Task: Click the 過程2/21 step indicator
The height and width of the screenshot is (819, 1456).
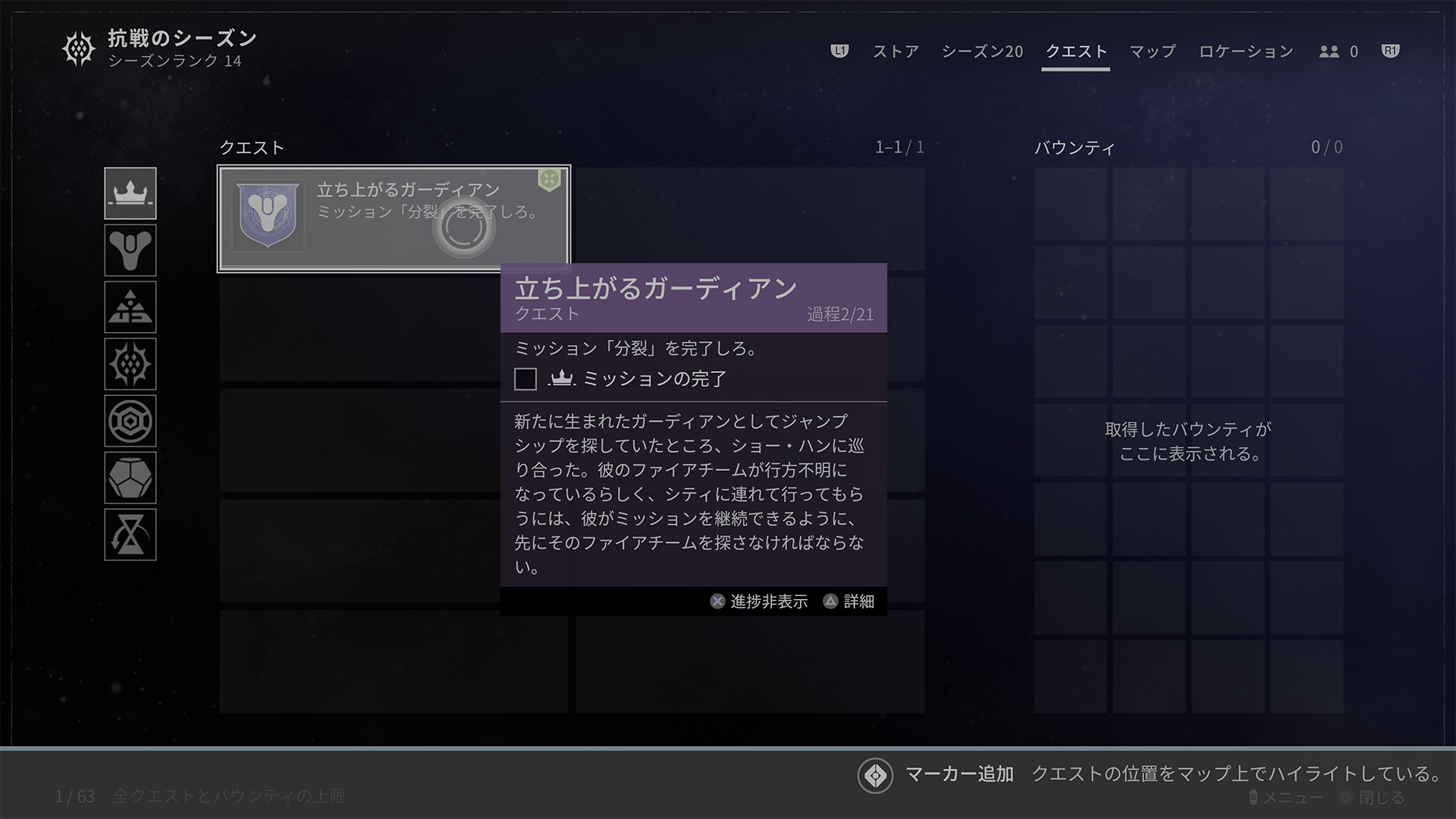Action: click(x=840, y=314)
